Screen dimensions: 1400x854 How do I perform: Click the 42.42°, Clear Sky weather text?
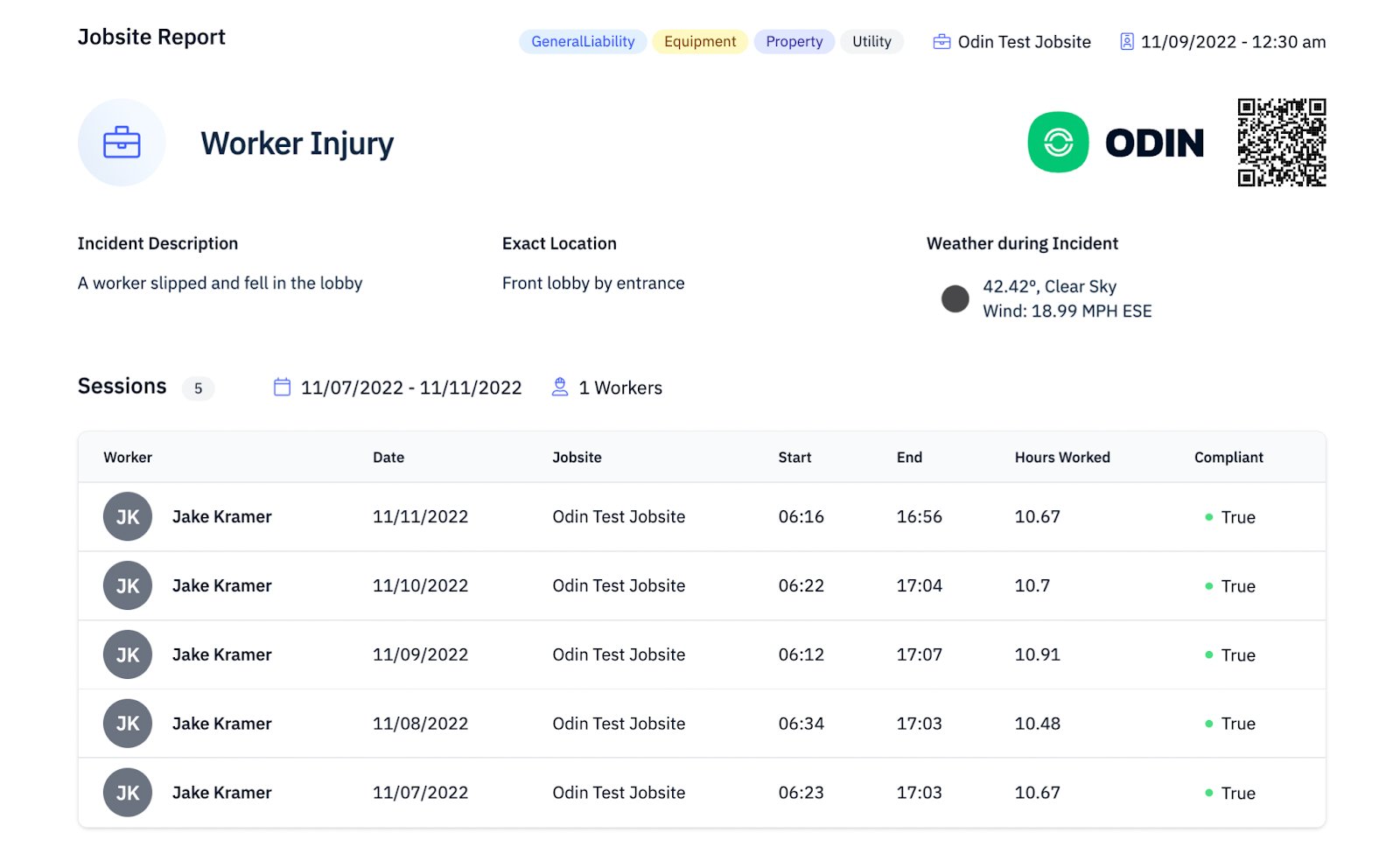pos(1049,286)
